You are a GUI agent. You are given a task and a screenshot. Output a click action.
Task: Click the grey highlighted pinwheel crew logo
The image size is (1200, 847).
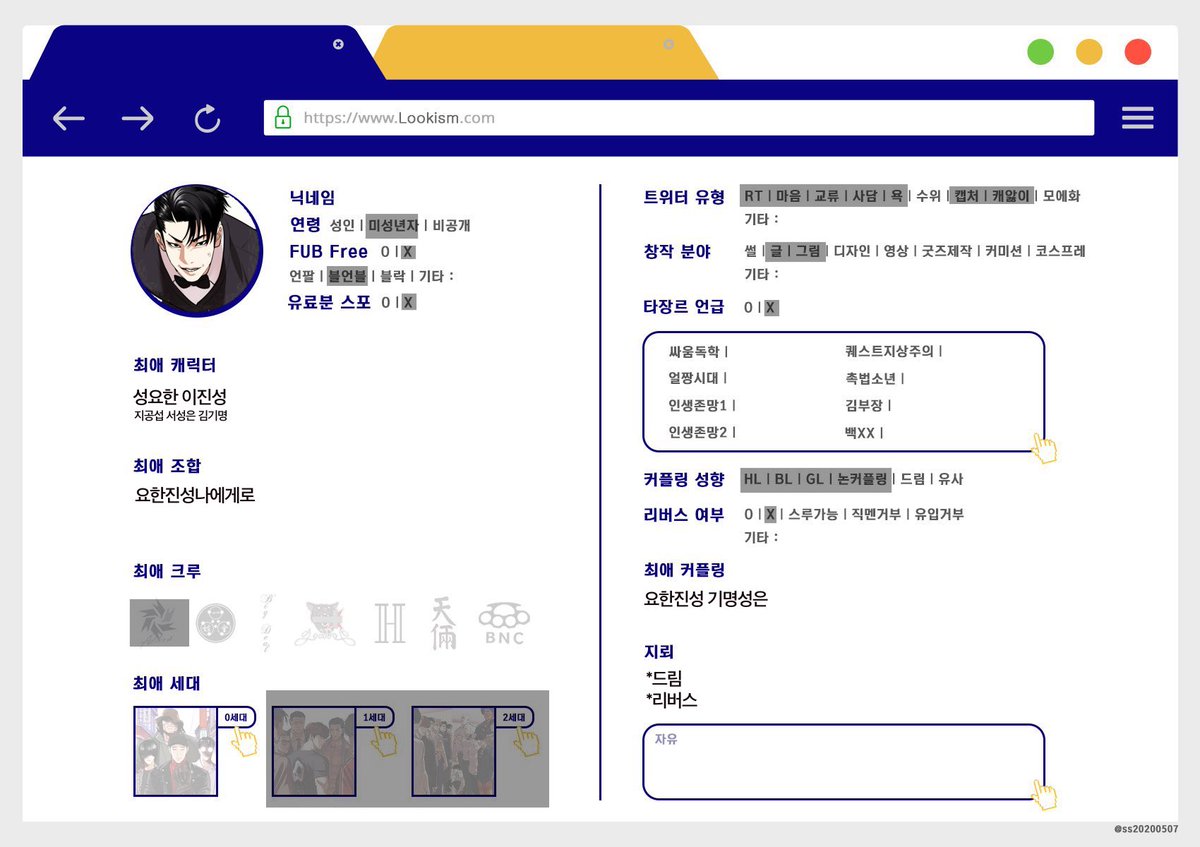point(159,622)
